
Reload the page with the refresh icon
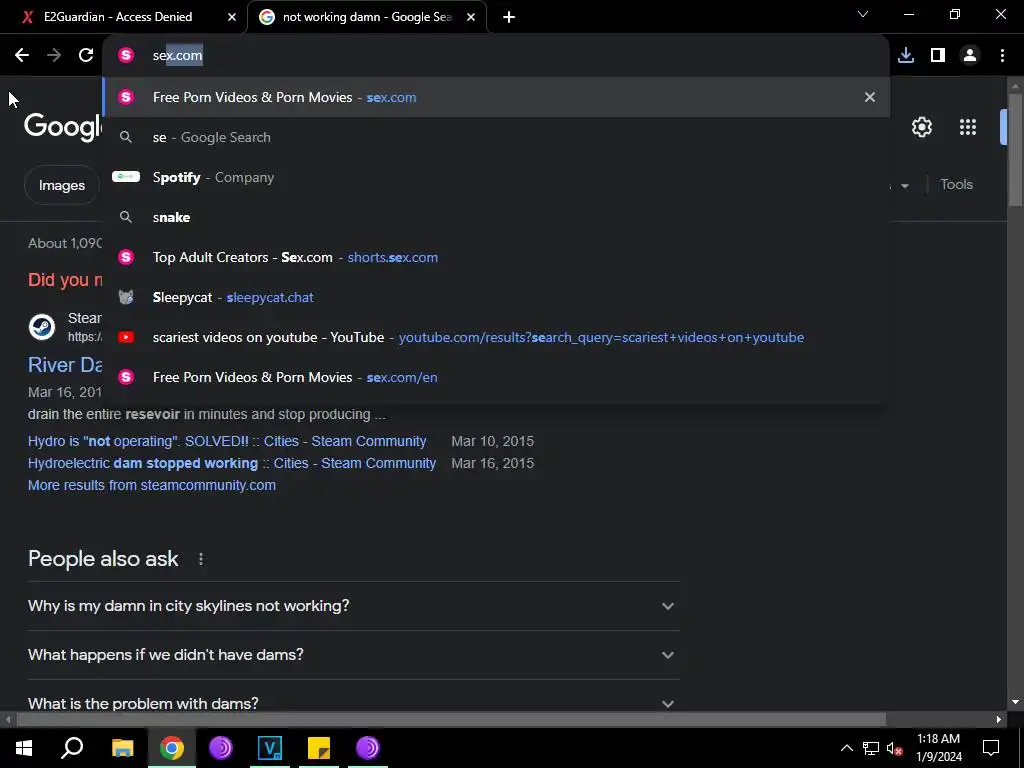click(86, 56)
